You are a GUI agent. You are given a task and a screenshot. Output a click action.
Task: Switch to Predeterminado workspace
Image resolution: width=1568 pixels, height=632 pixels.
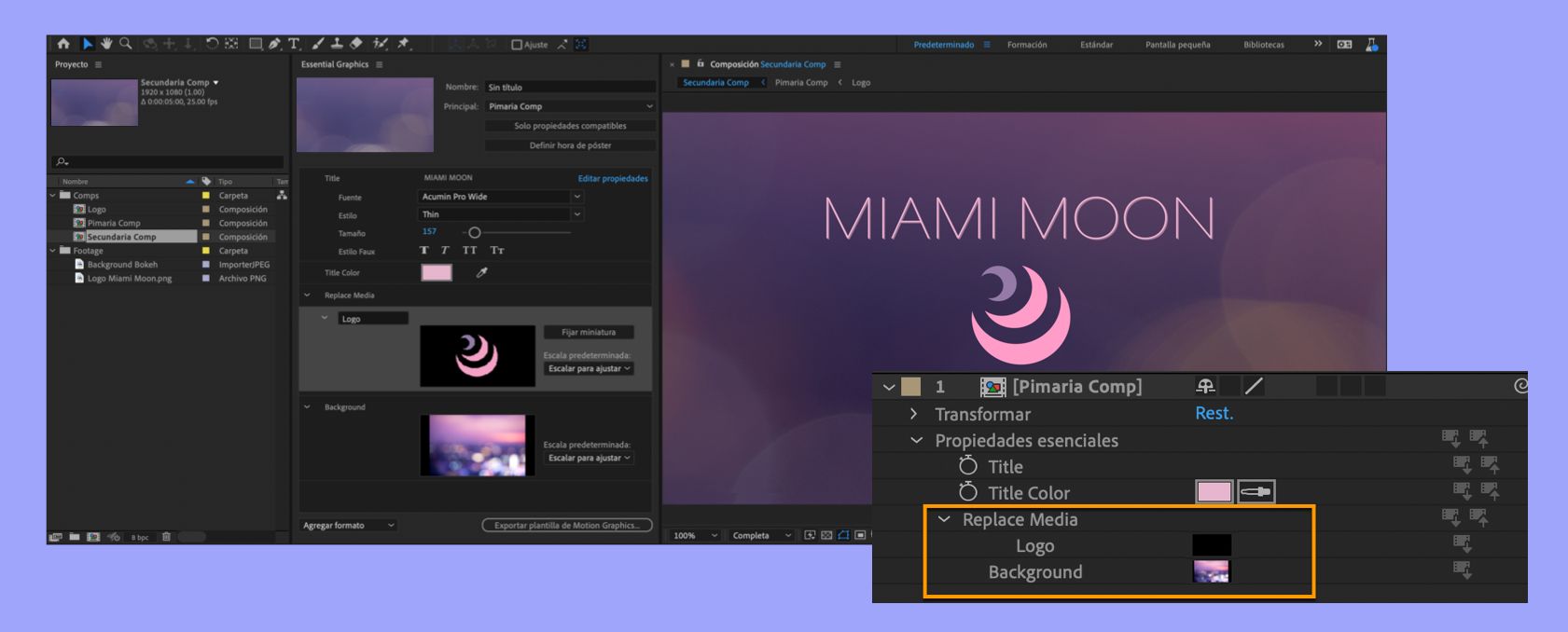point(944,45)
